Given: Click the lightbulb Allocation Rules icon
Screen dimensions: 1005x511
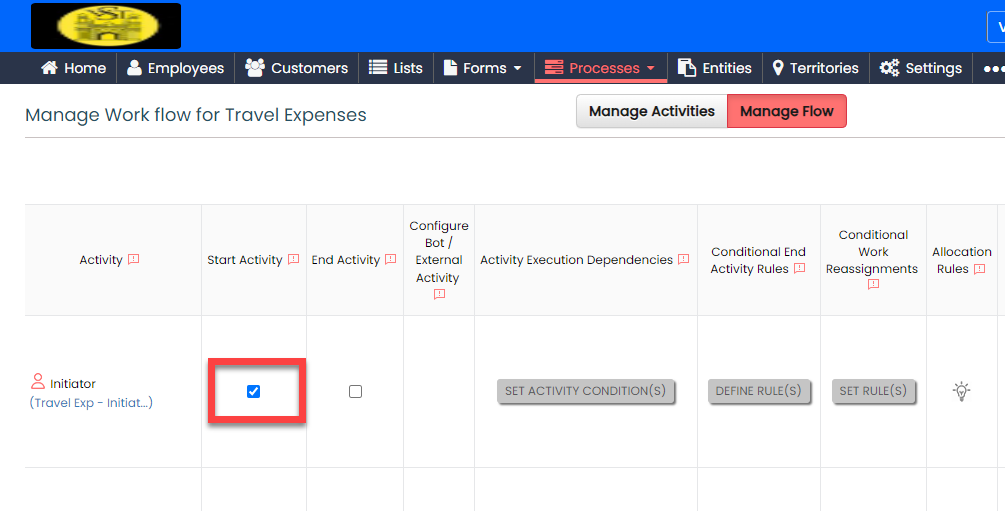Looking at the screenshot, I should tap(961, 391).
